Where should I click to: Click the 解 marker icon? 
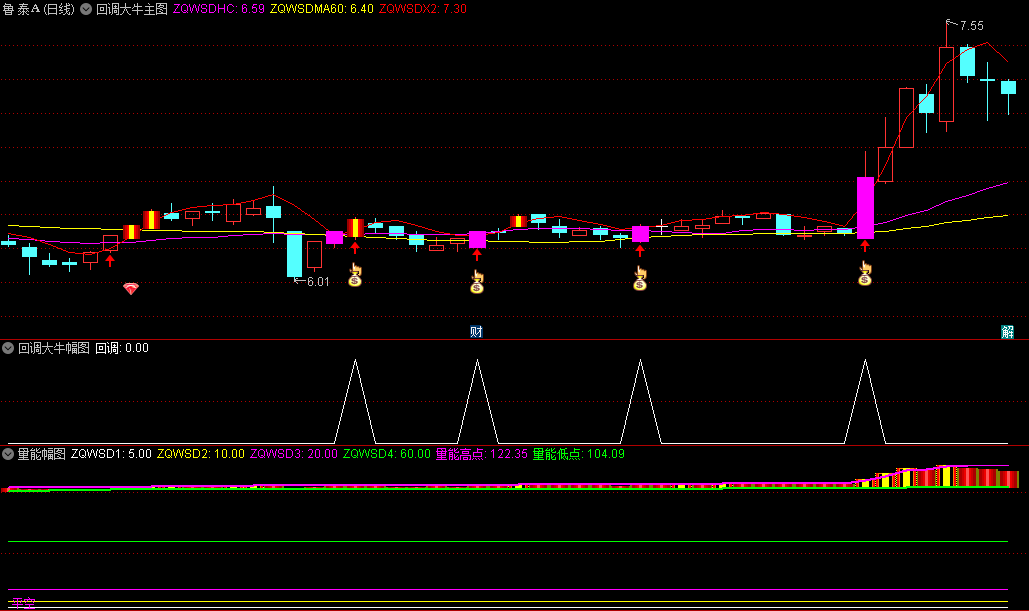coord(1007,331)
